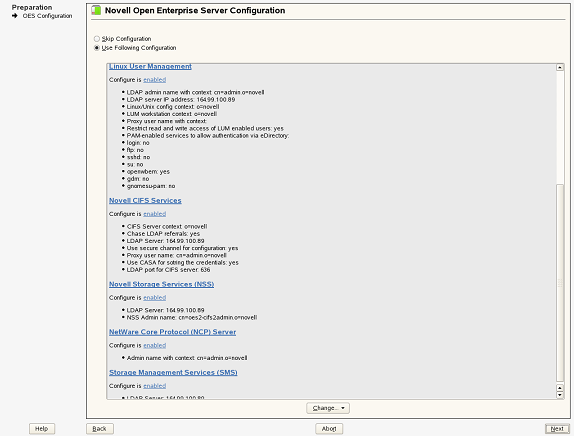Click the 'gnomesu-pam: no' entry

click(151, 186)
